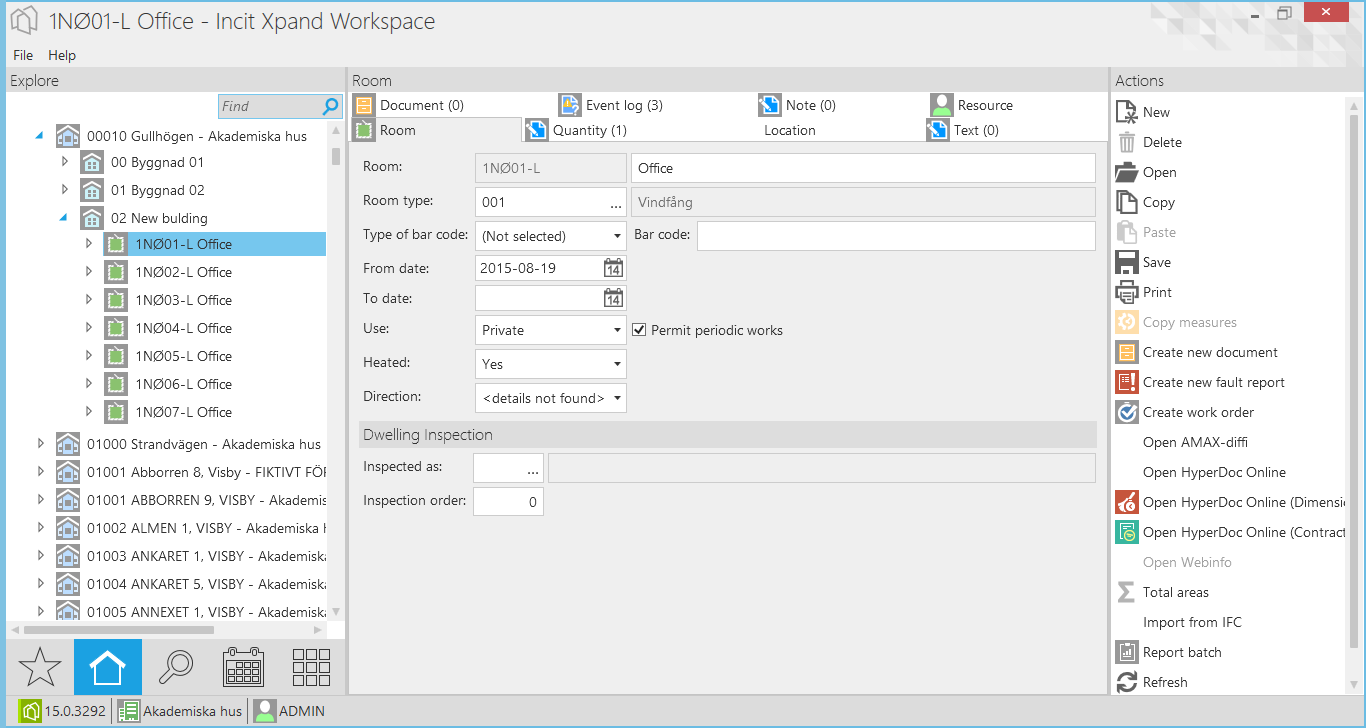
Task: Switch to the Resource tab
Action: (x=972, y=105)
